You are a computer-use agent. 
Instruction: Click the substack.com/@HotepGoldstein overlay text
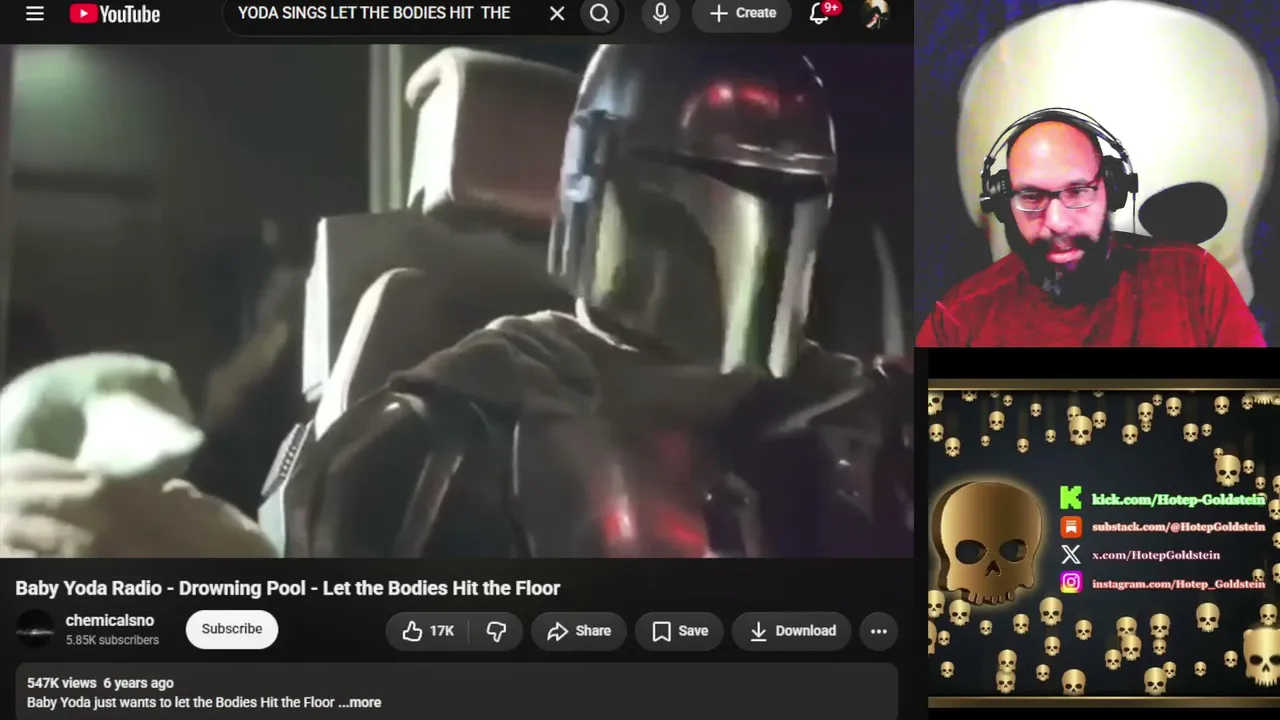tap(1178, 527)
